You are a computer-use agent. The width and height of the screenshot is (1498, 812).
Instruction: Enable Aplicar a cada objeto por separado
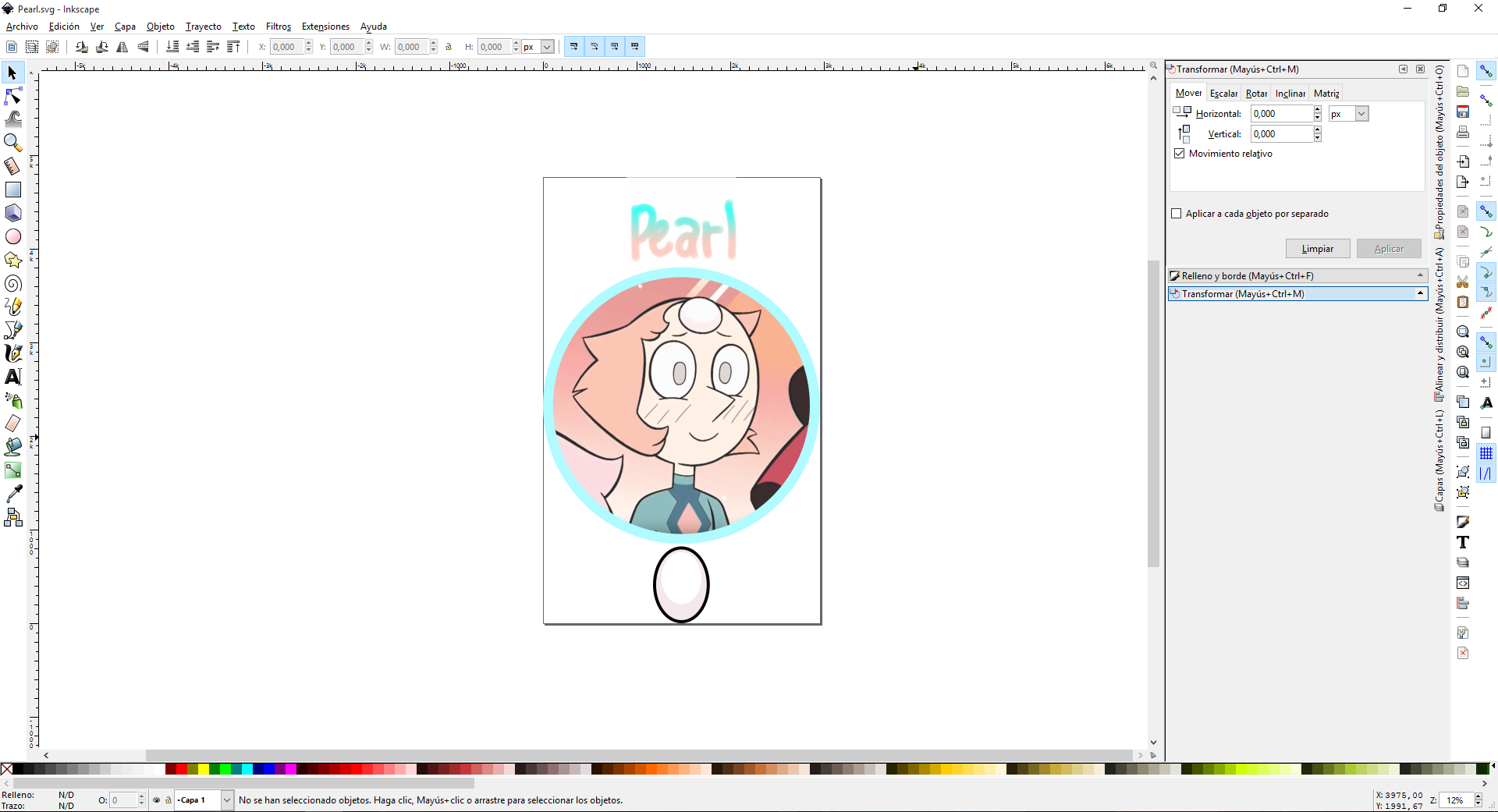tap(1177, 214)
